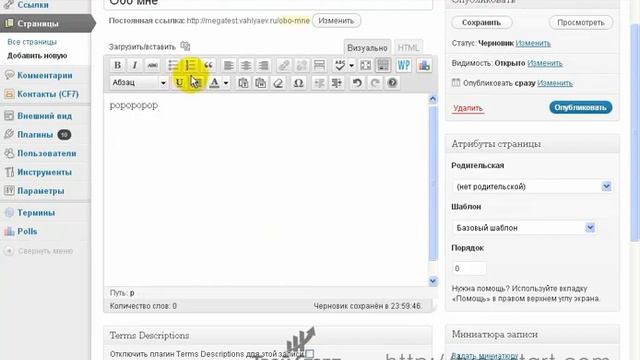The width and height of the screenshot is (640, 360).
Task: Toggle underline formatting
Action: (x=179, y=83)
